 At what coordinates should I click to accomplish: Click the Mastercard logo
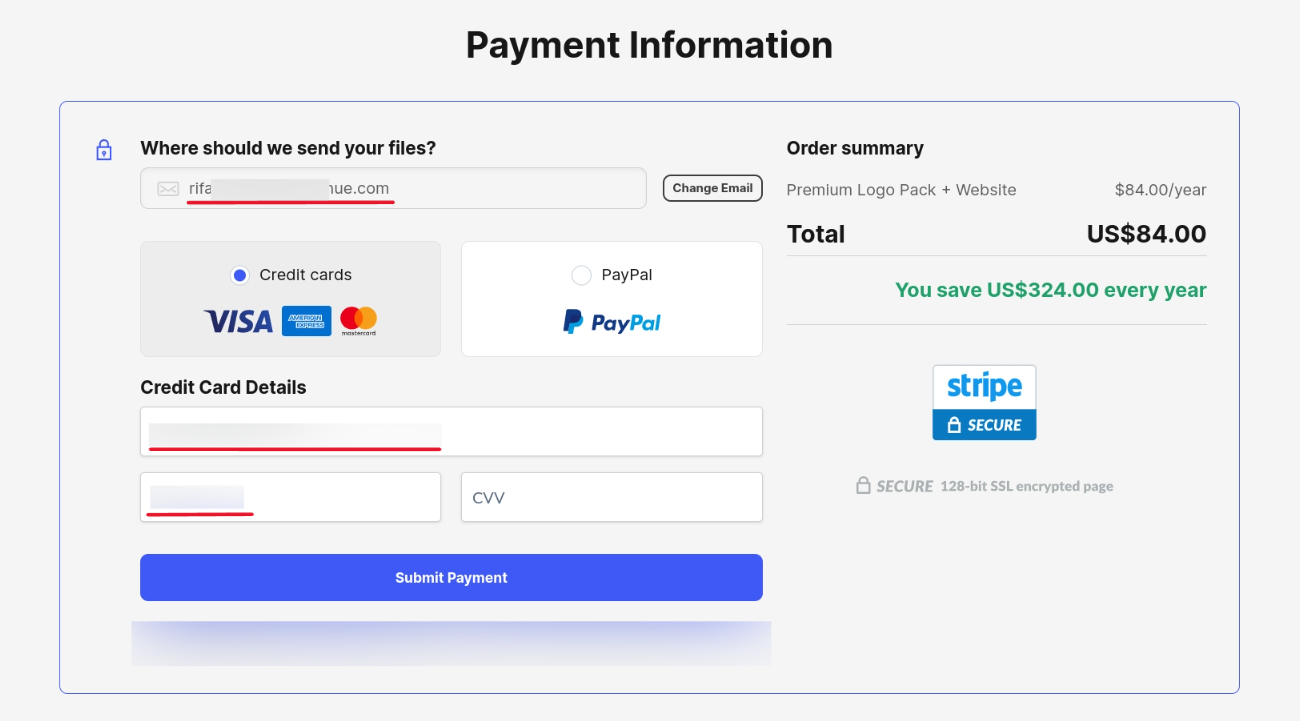(358, 321)
